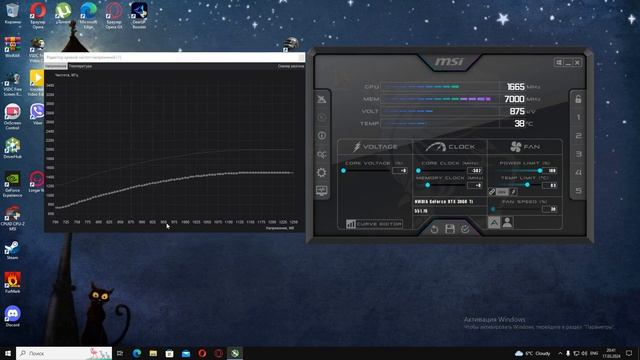This screenshot has width=640, height=360.
Task: Reset Afterburner settings to defaults
Action: point(434,229)
